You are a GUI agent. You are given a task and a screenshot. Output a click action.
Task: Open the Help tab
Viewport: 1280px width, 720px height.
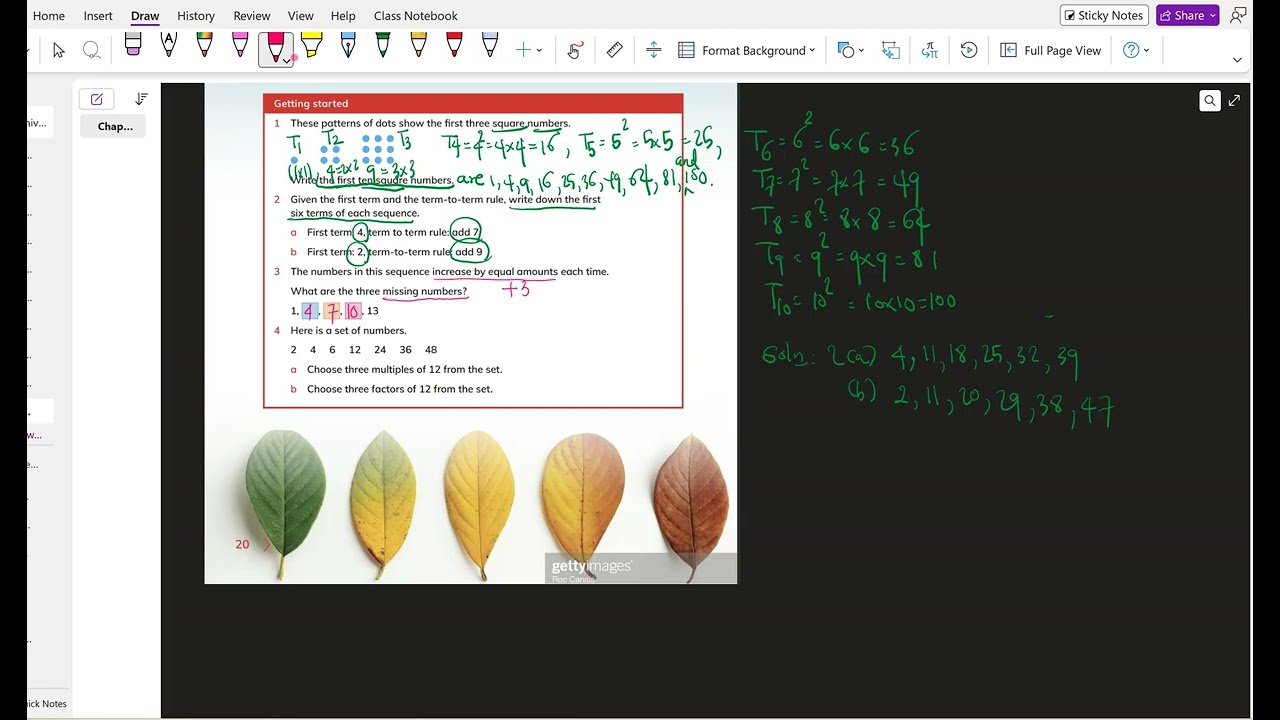(343, 16)
